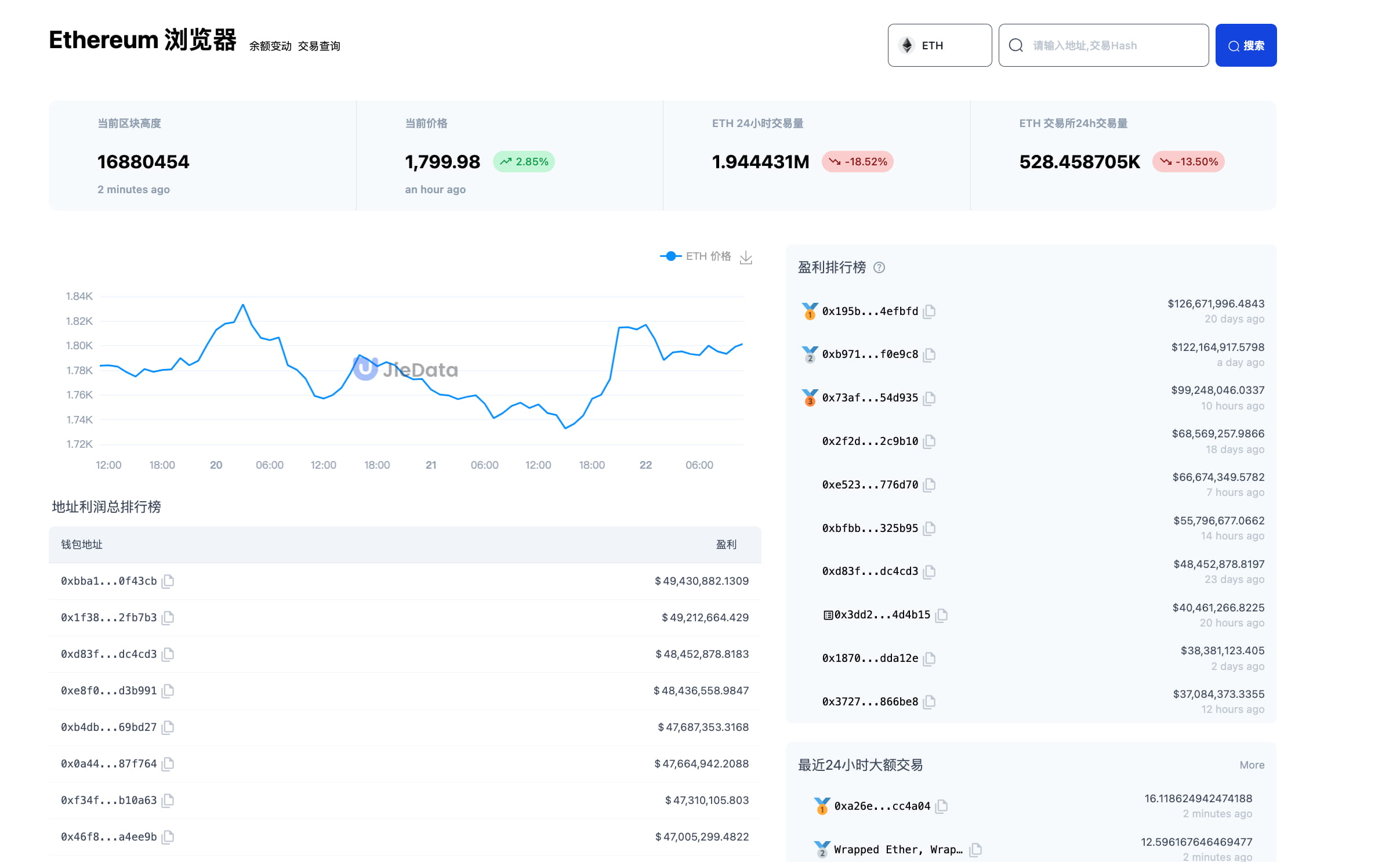Open 交易查询 navigation item
Image resolution: width=1400 pixels, height=862 pixels.
pos(319,46)
